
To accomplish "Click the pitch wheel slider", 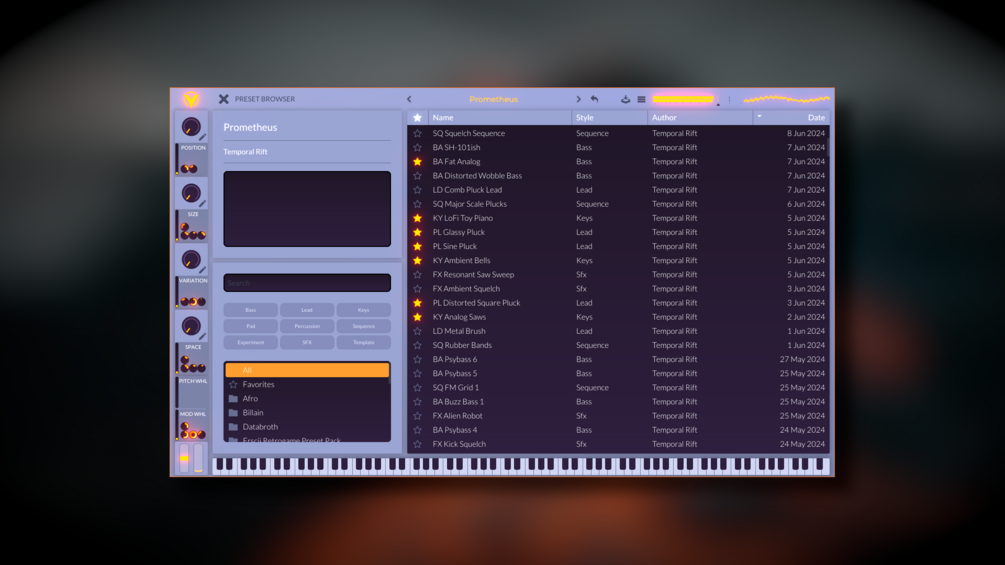I will click(185, 457).
